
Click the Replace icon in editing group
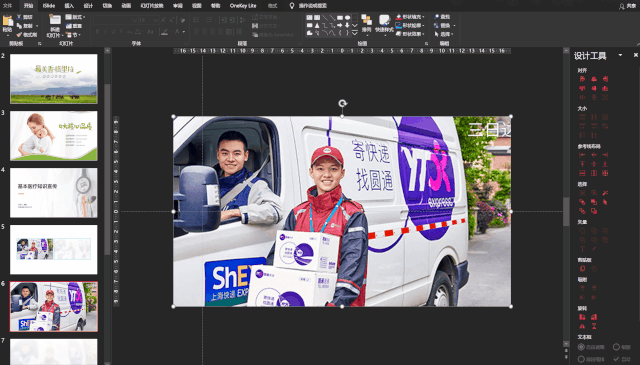436,25
